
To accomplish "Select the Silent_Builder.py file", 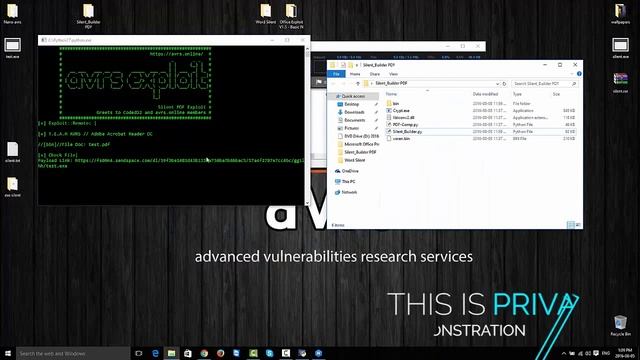I will tap(407, 131).
